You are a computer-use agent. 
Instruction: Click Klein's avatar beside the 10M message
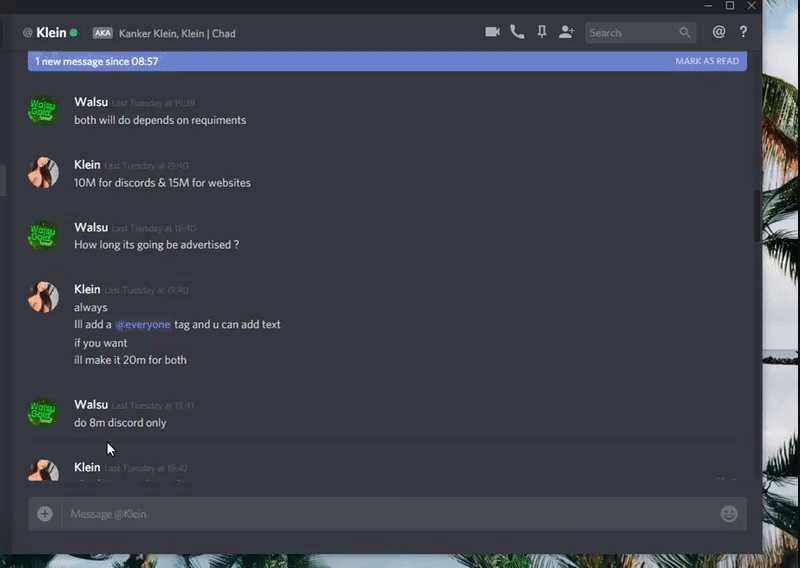[x=43, y=172]
